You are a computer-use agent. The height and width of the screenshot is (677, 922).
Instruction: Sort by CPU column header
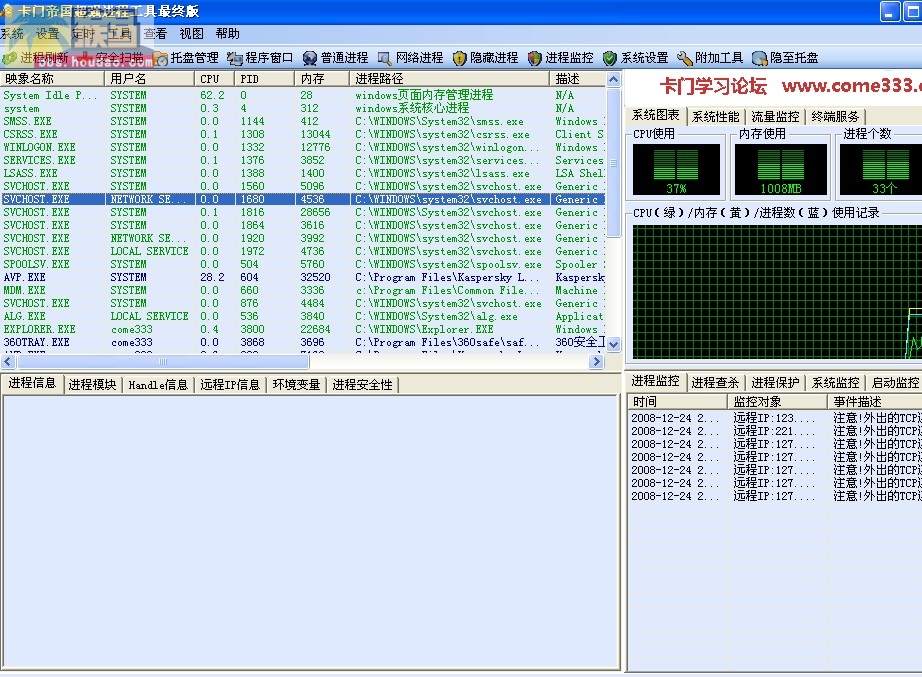click(214, 79)
